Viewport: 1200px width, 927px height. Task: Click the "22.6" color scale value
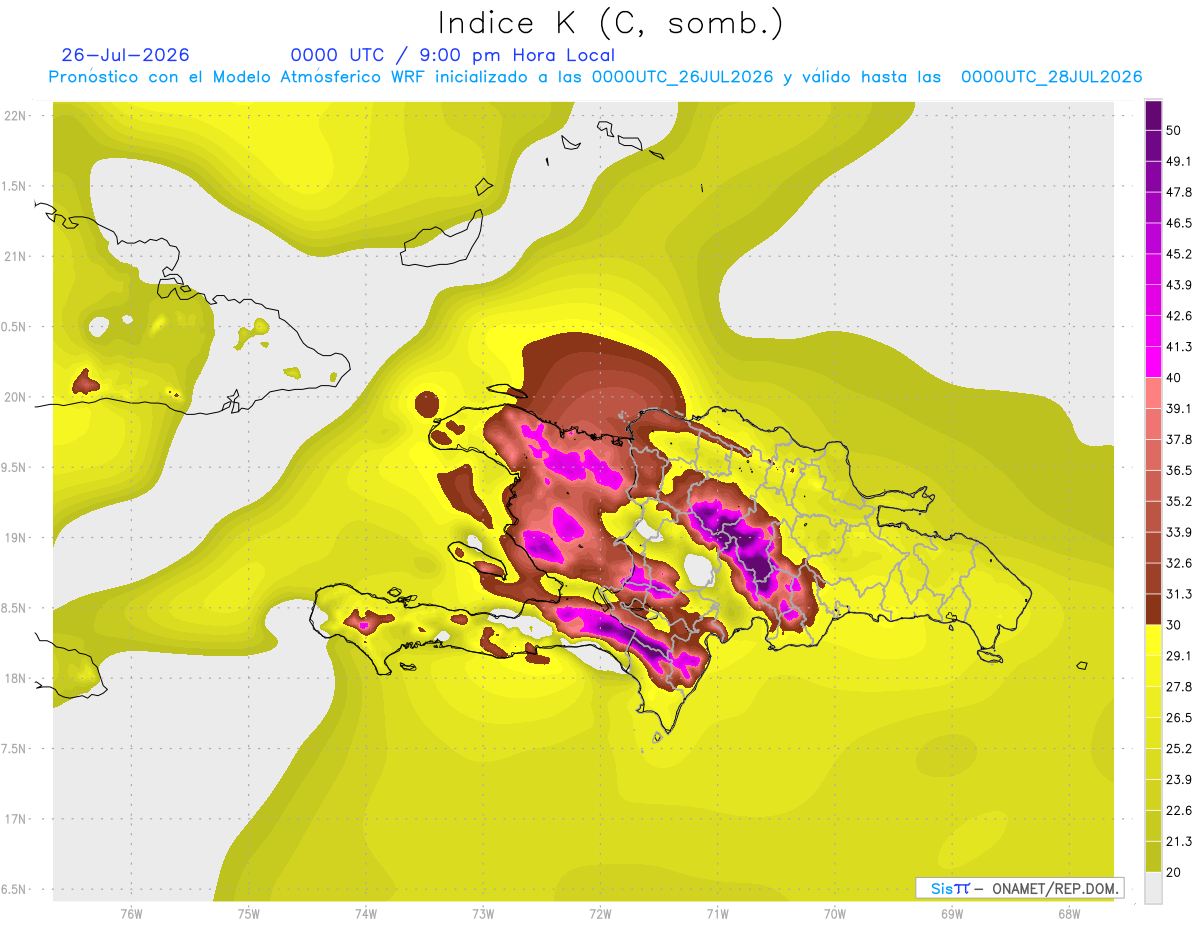pos(1179,811)
